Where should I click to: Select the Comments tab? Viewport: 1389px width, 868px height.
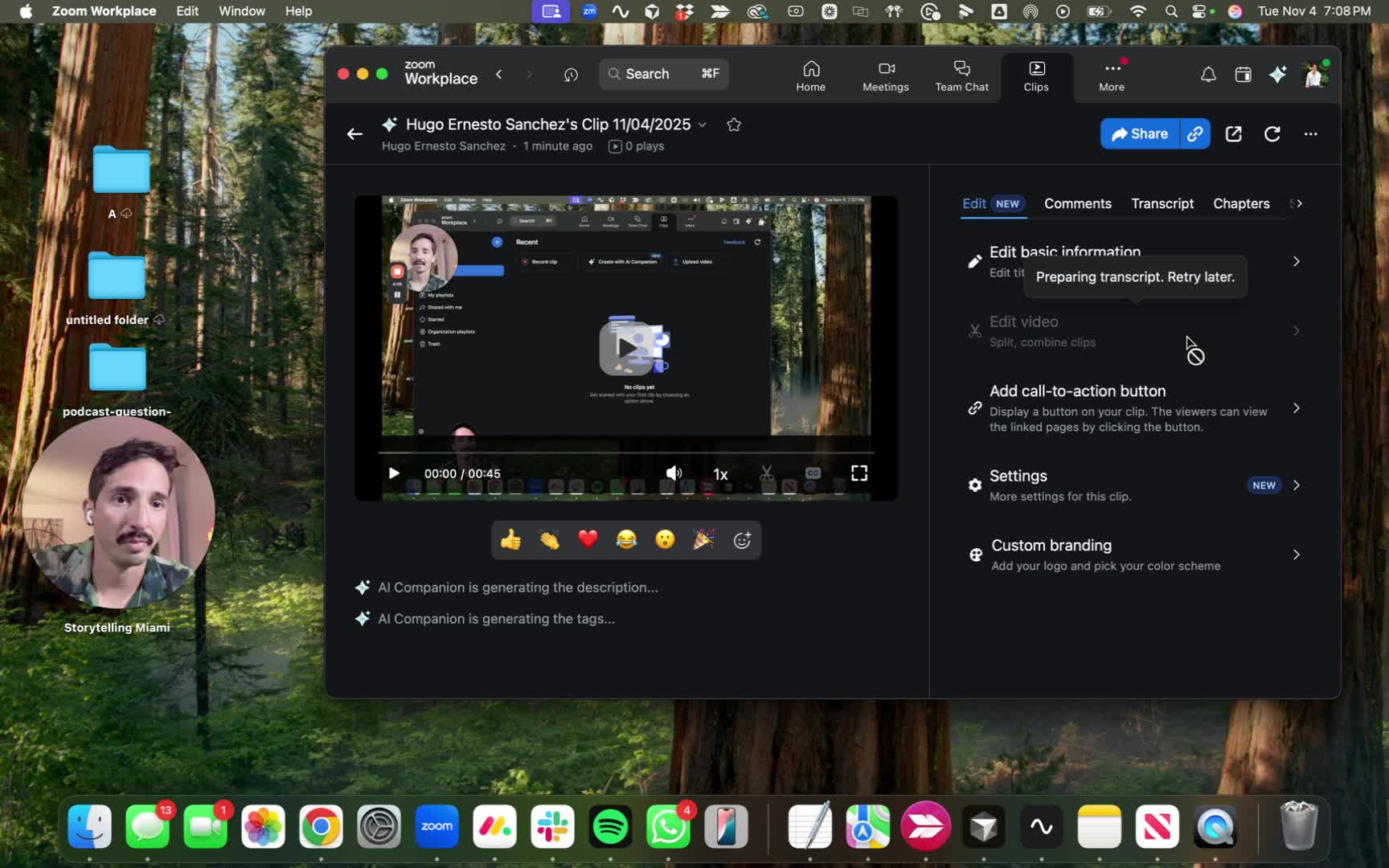tap(1077, 203)
